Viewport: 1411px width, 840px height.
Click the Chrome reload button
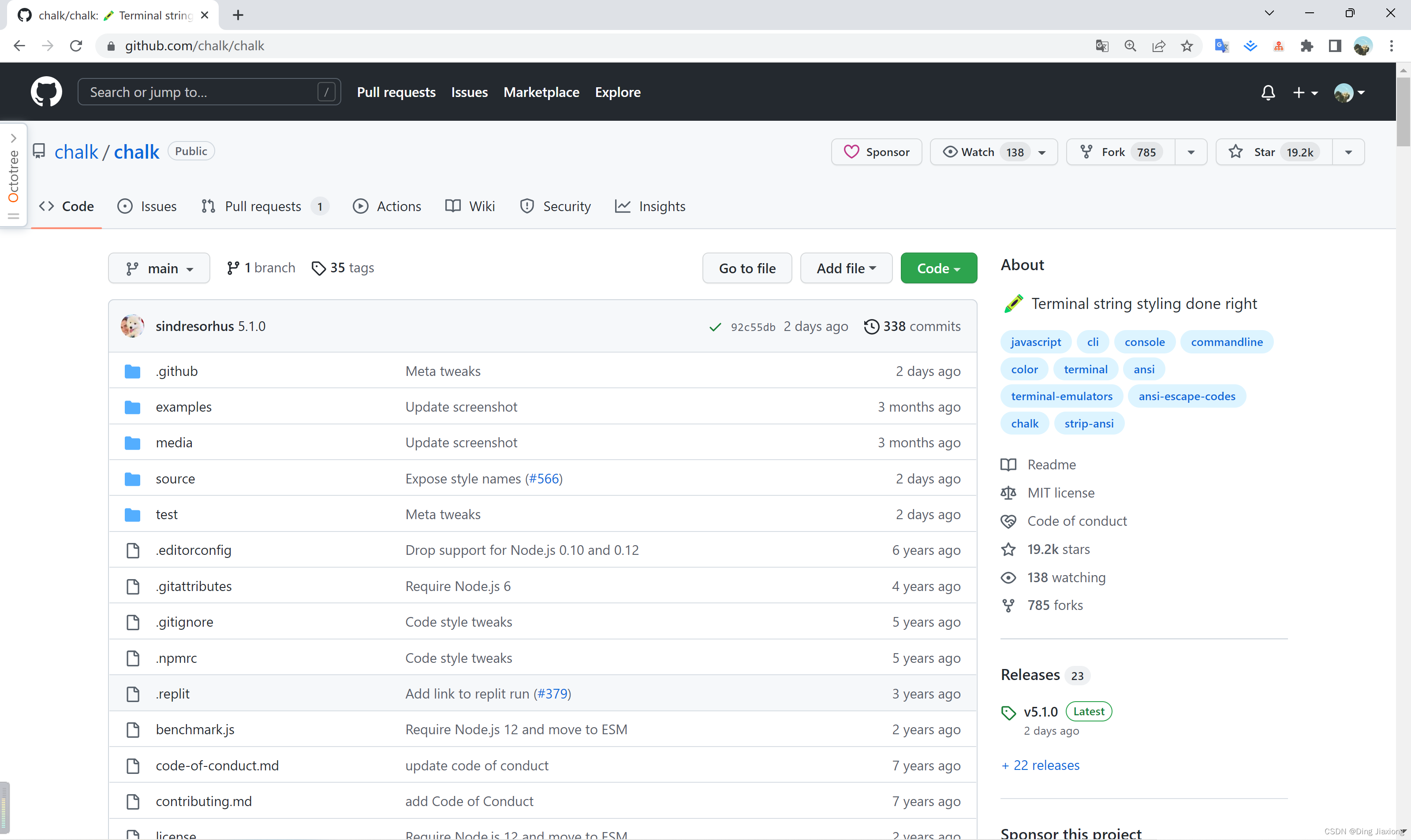(76, 46)
